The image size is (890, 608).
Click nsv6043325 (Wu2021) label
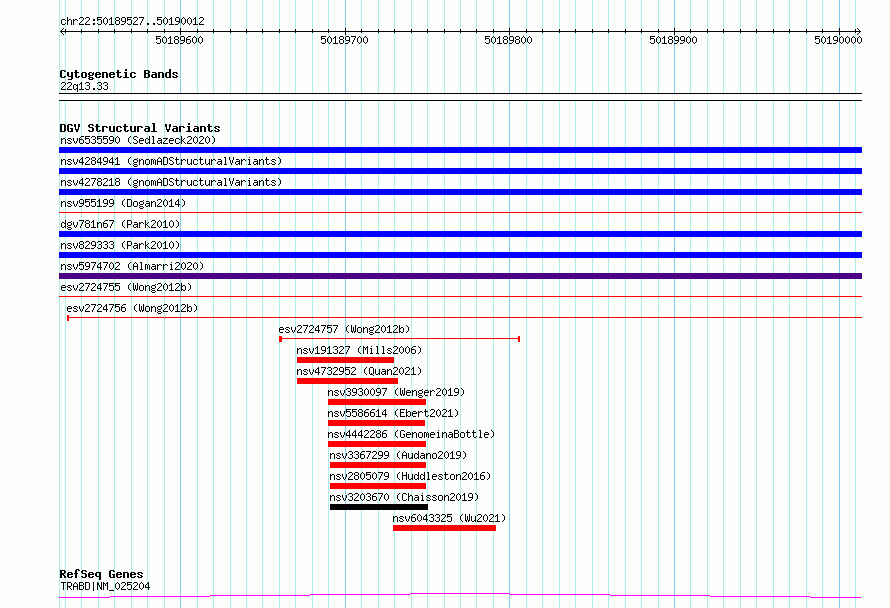449,518
